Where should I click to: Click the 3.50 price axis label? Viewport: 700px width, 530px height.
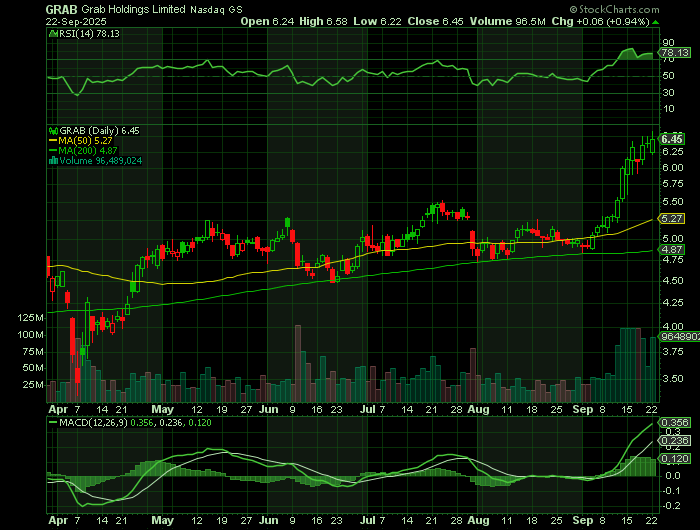click(672, 379)
